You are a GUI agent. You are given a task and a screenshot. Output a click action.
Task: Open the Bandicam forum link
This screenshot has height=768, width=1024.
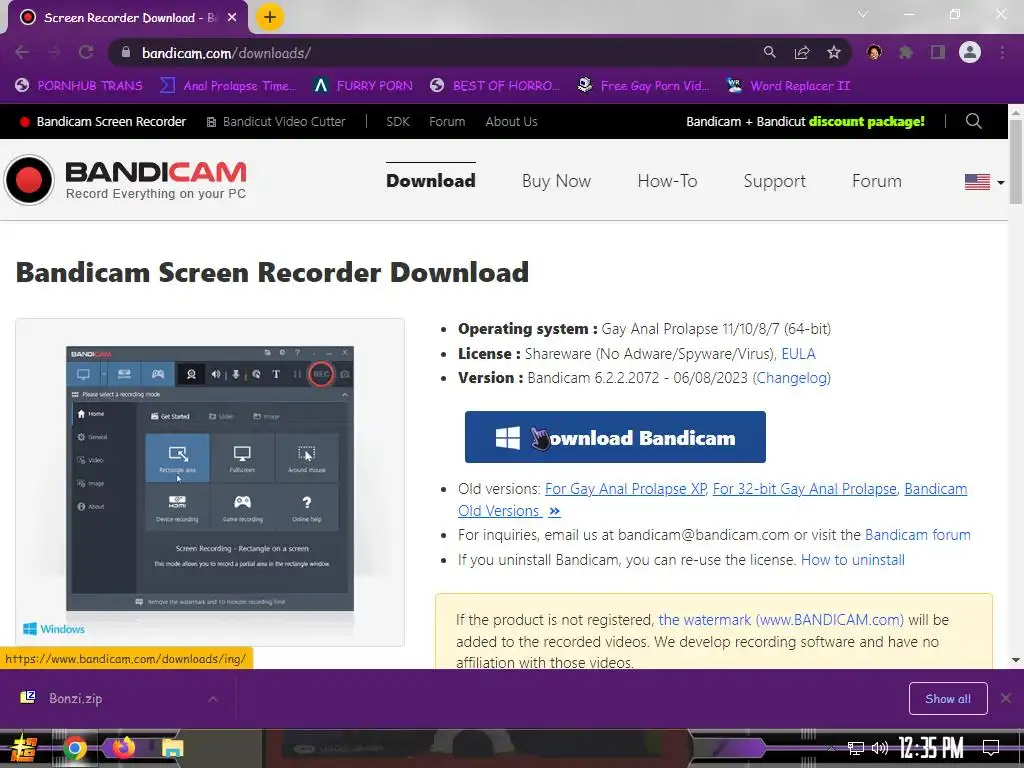pos(918,535)
